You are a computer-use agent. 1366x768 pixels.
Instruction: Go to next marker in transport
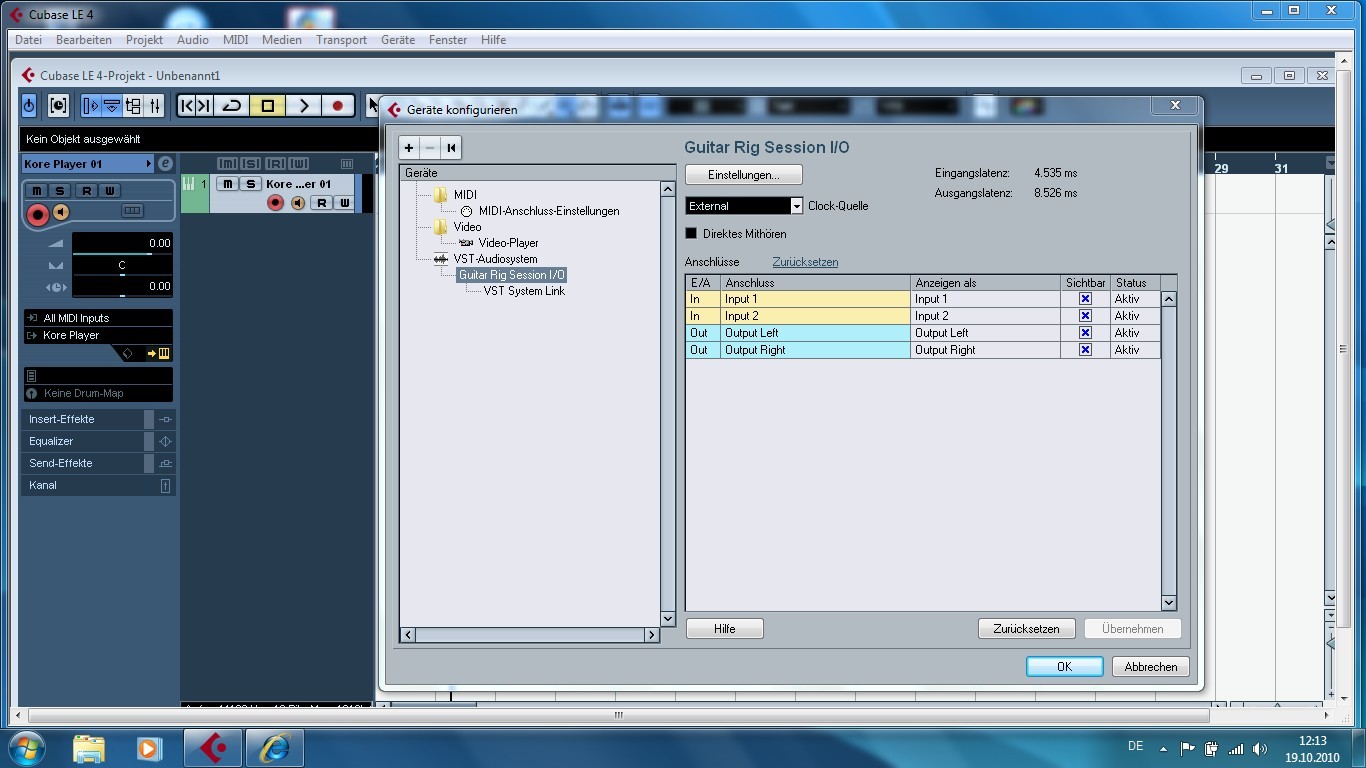[204, 105]
